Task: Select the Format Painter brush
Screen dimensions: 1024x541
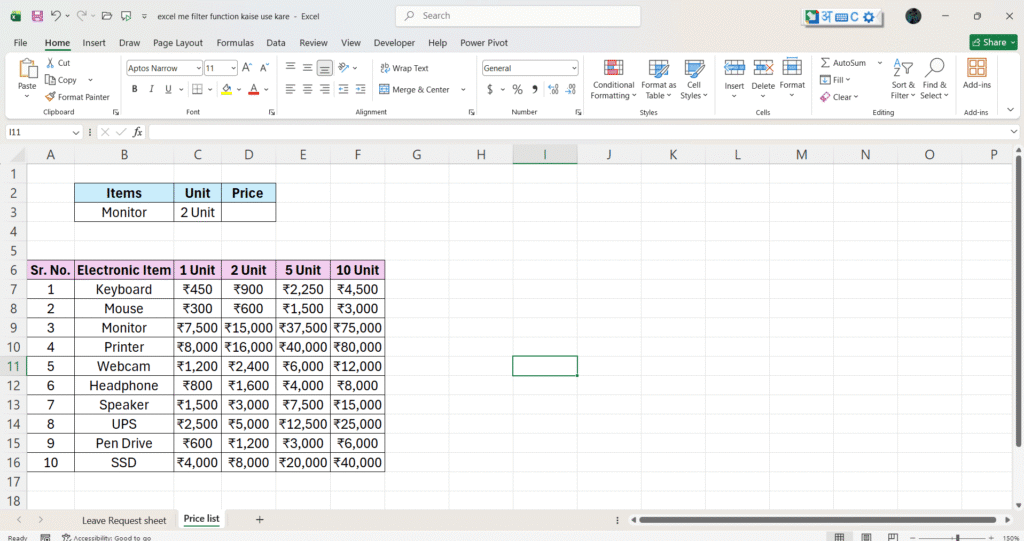Action: click(50, 97)
